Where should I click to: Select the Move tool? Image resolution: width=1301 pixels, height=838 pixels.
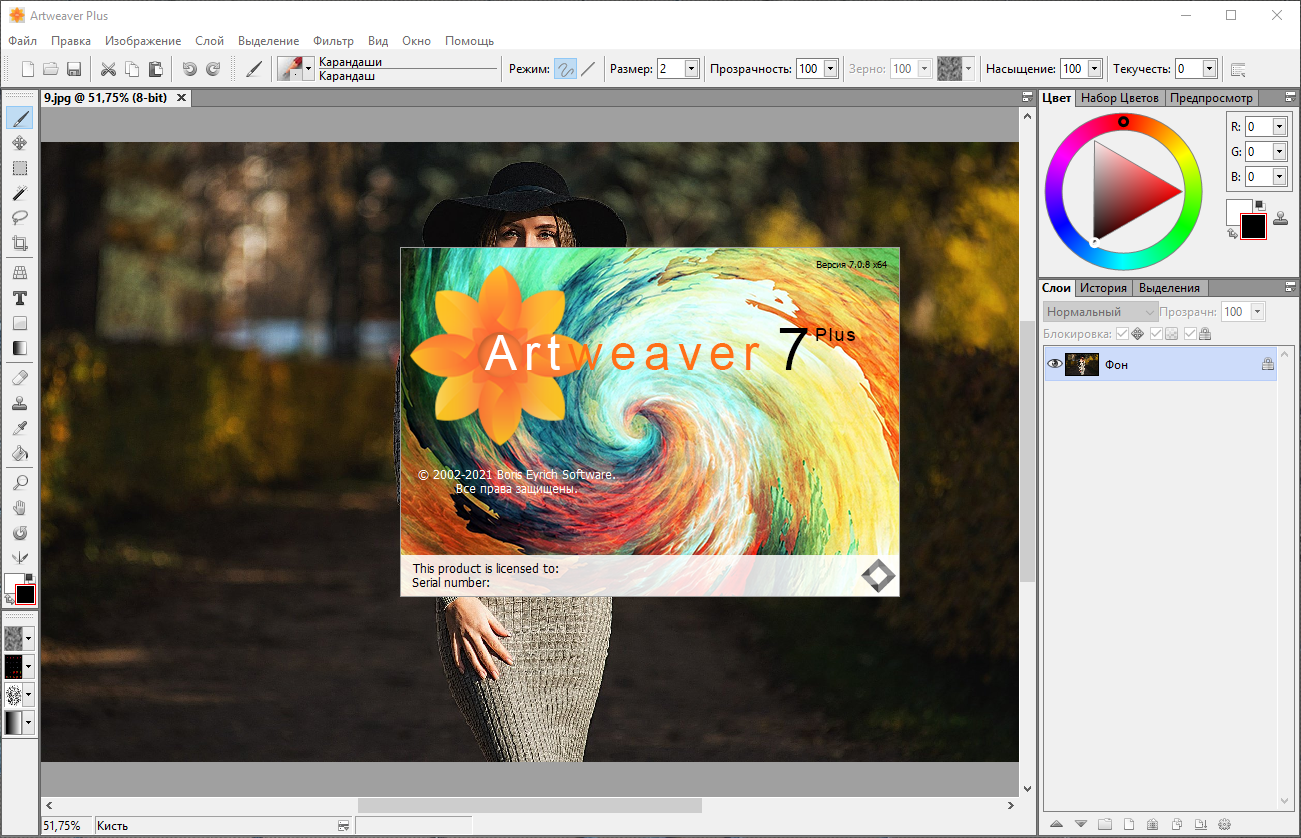[x=19, y=143]
